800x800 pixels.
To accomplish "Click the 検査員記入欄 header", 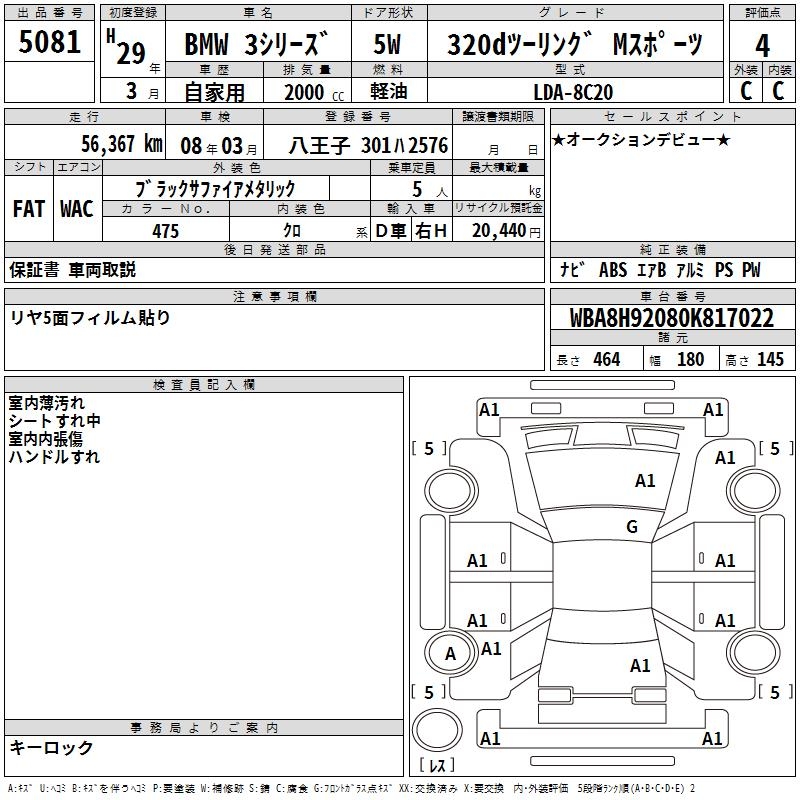I will point(204,385).
